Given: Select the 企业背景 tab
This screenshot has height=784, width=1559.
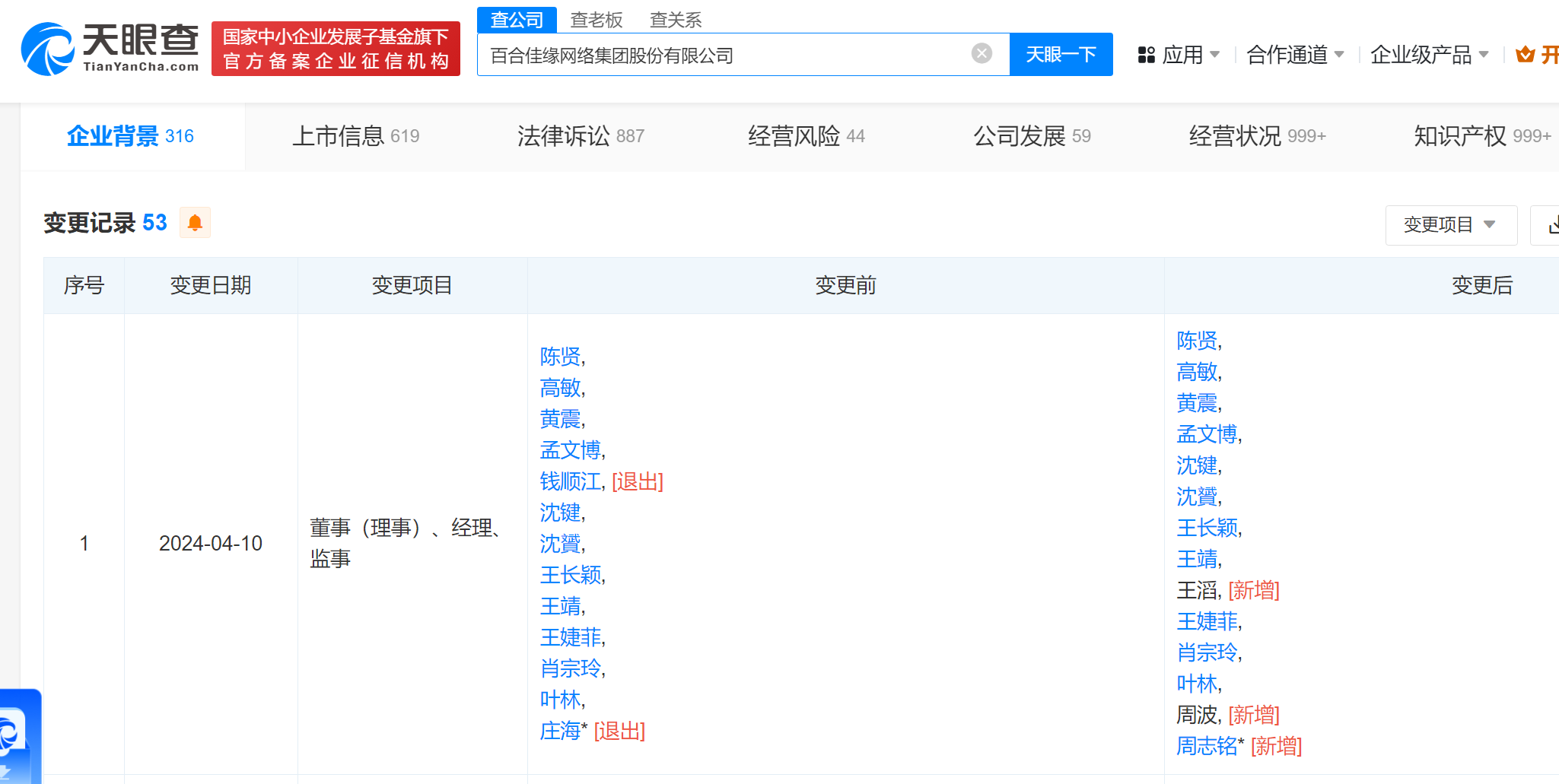Looking at the screenshot, I should pyautogui.click(x=131, y=136).
